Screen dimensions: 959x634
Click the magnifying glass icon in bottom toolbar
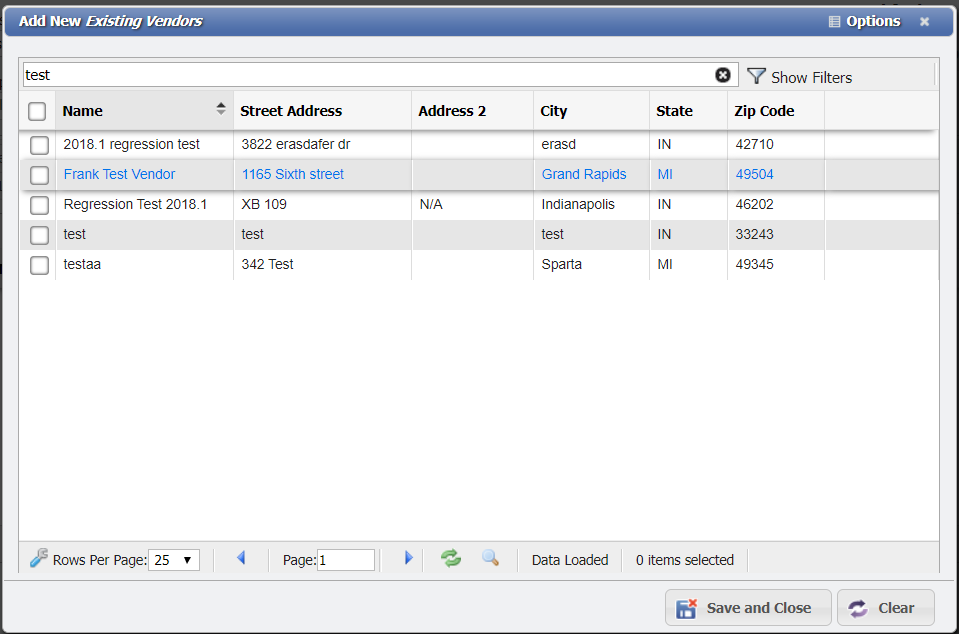tap(490, 559)
